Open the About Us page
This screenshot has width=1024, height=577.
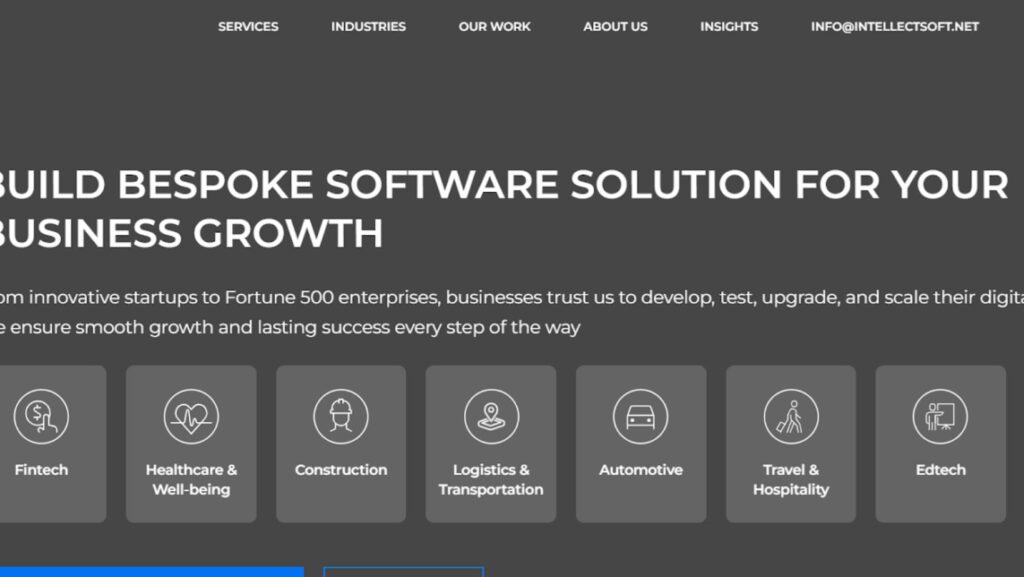[x=615, y=27]
